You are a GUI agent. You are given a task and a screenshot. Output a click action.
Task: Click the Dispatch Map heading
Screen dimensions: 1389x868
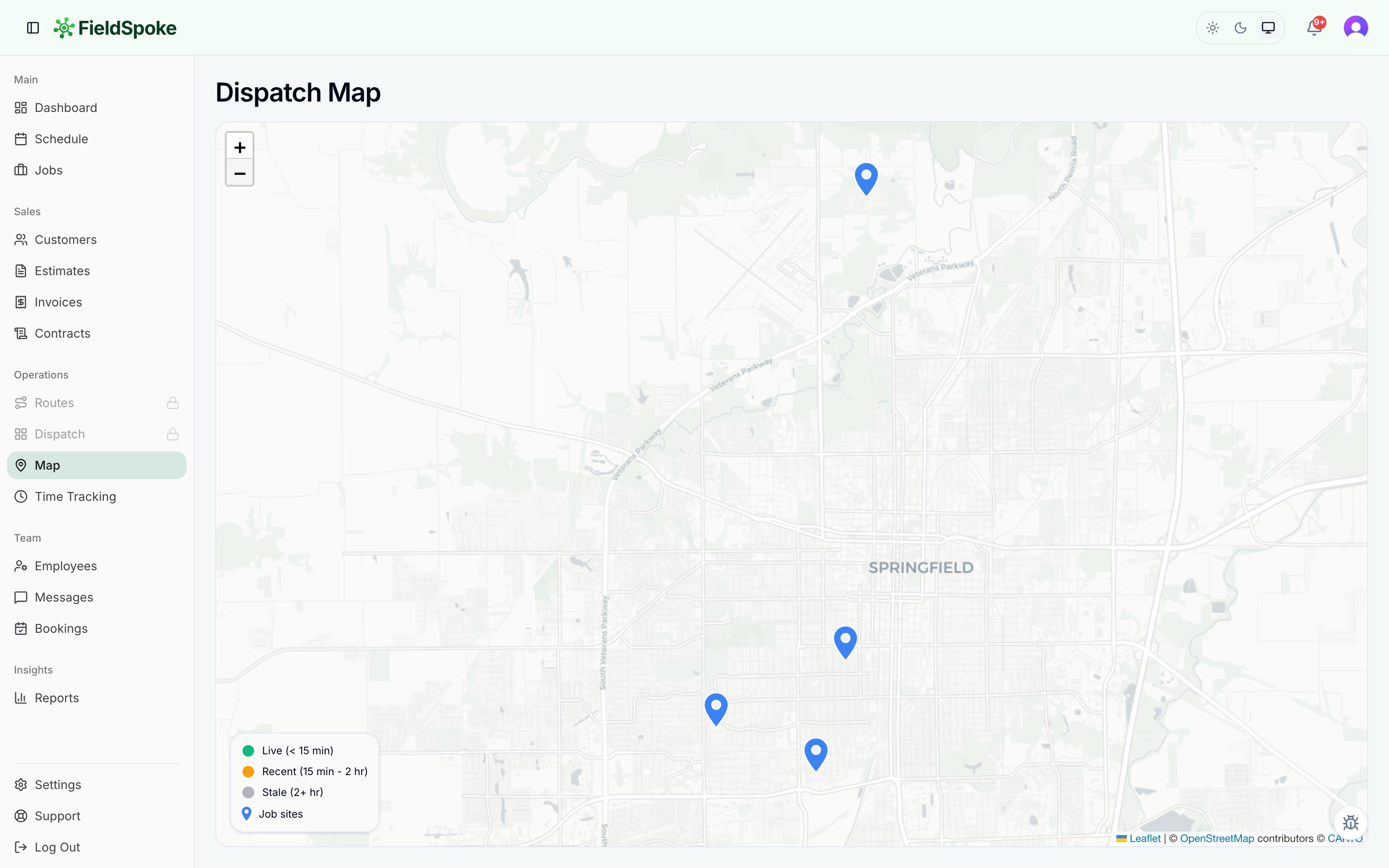(298, 92)
